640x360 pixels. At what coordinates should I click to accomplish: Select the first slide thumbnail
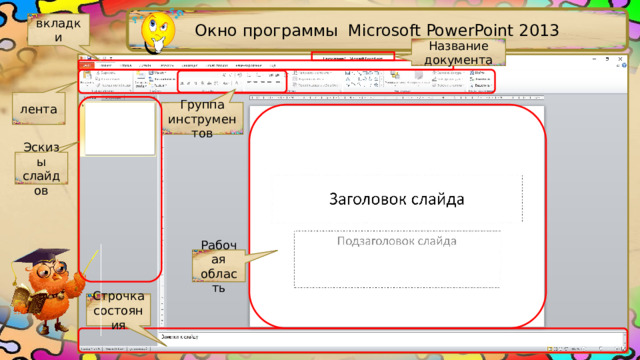coord(120,129)
